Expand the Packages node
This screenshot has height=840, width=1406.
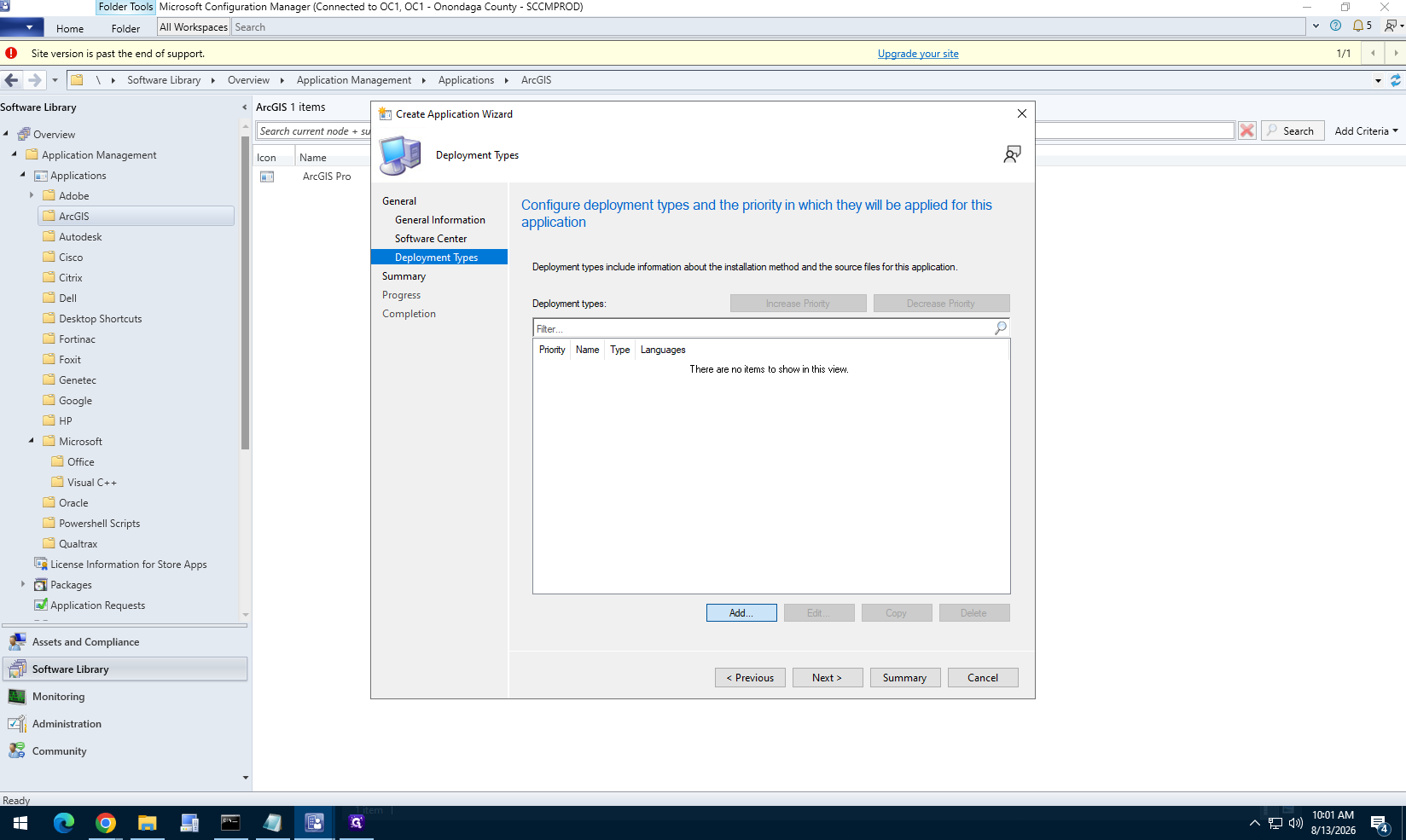[x=23, y=584]
